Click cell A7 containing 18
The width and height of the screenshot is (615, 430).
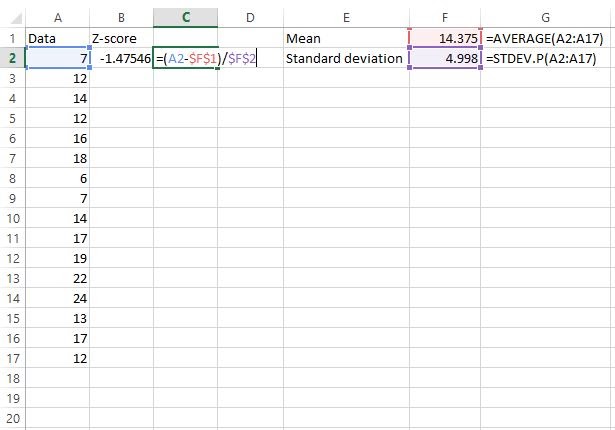[x=58, y=158]
